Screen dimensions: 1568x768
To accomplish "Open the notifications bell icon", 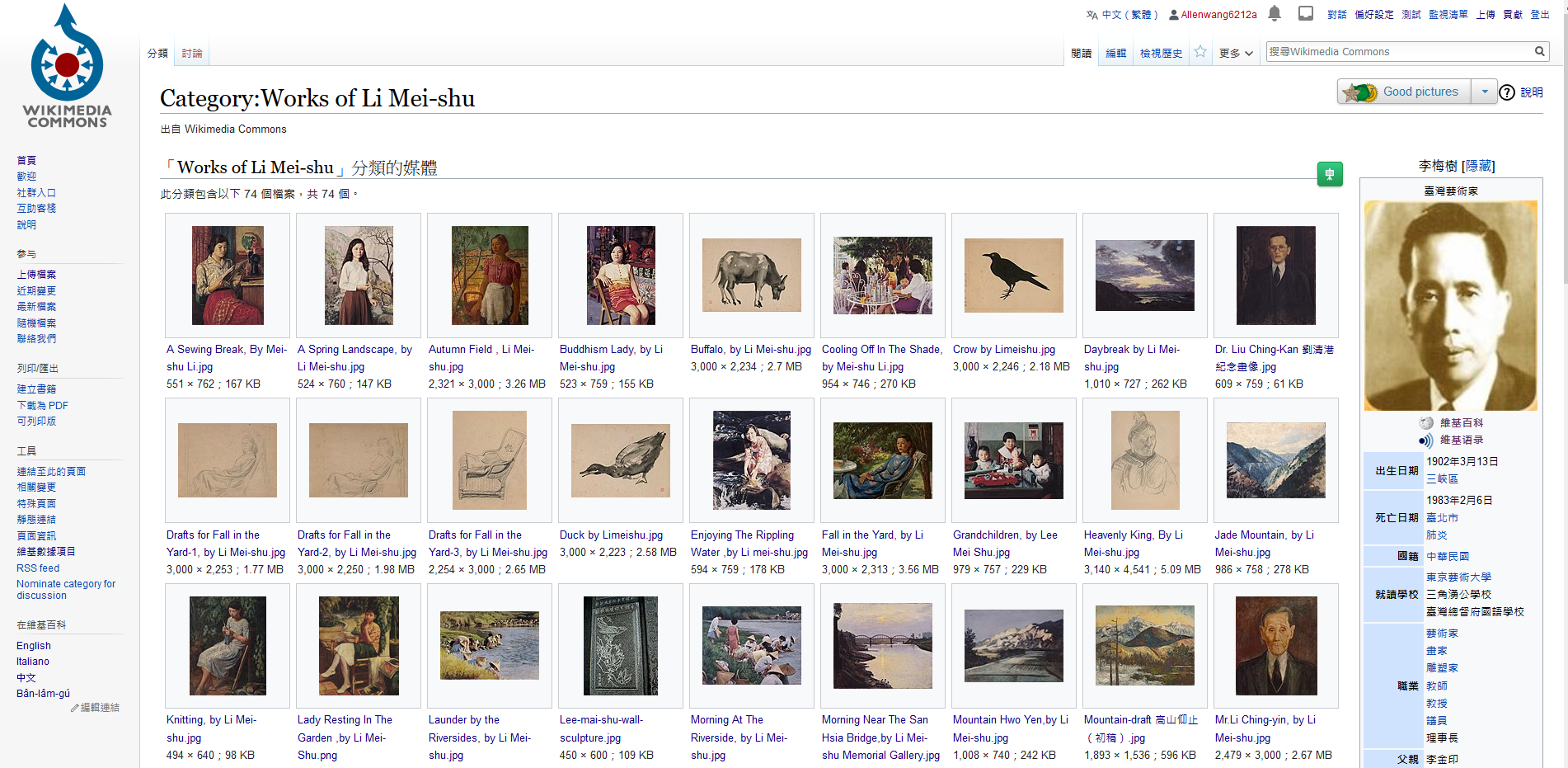I will (x=1275, y=13).
